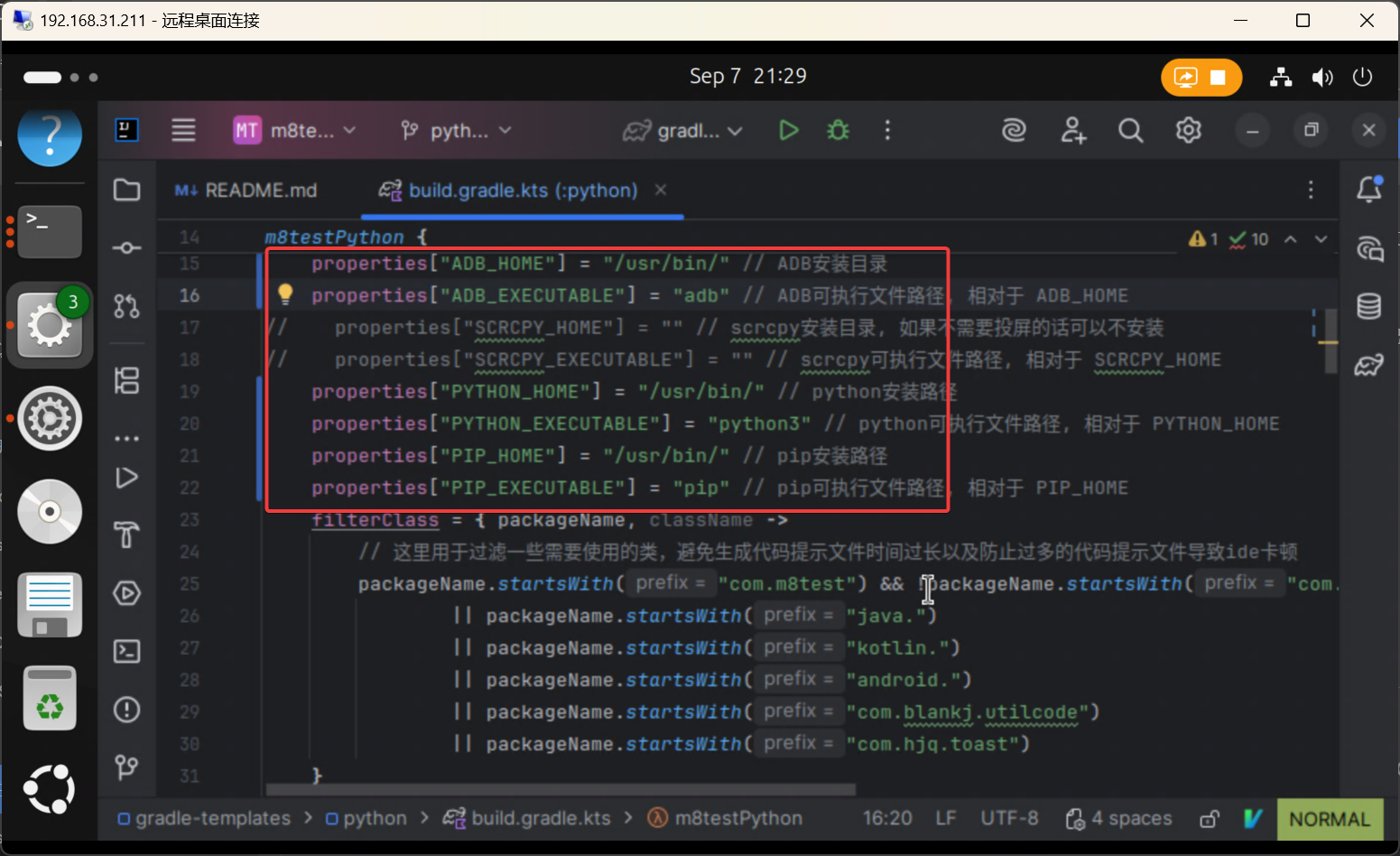Open the Project folder tool window
The image size is (1400, 856).
pos(126,190)
